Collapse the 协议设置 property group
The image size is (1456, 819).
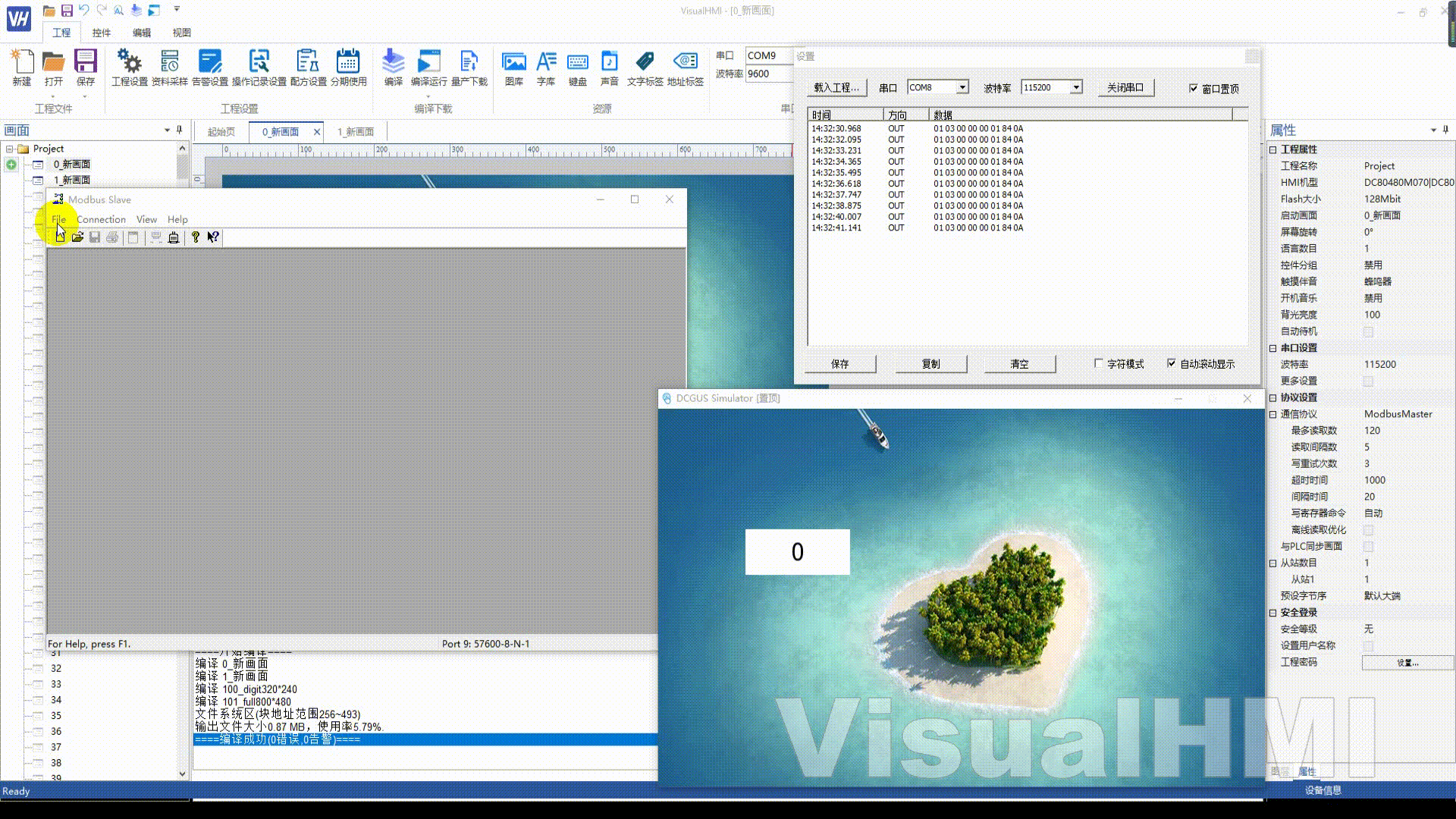[x=1273, y=397]
